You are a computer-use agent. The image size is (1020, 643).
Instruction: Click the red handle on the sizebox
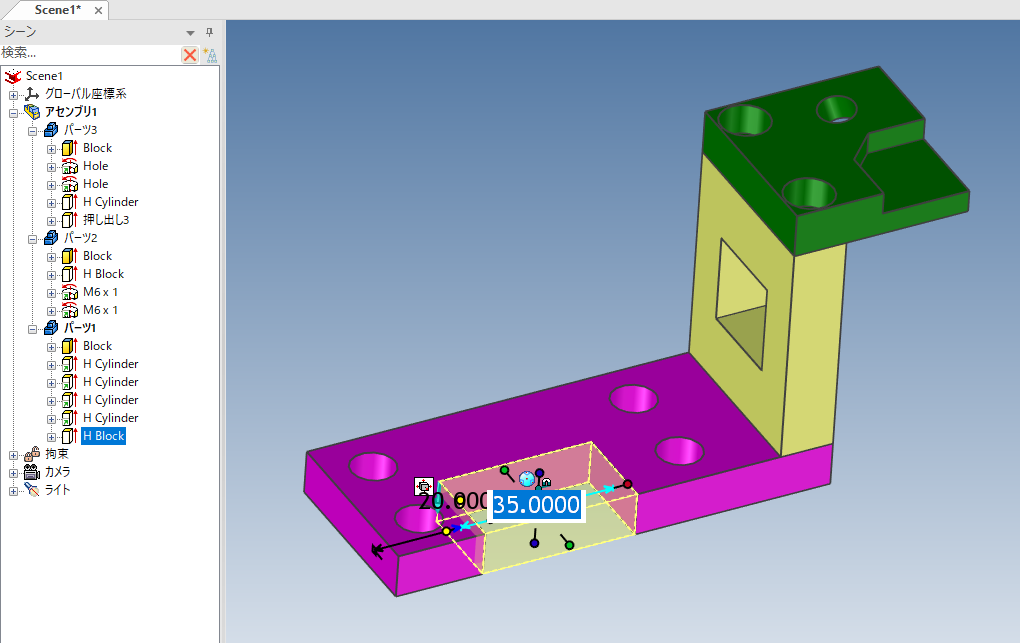pos(628,484)
